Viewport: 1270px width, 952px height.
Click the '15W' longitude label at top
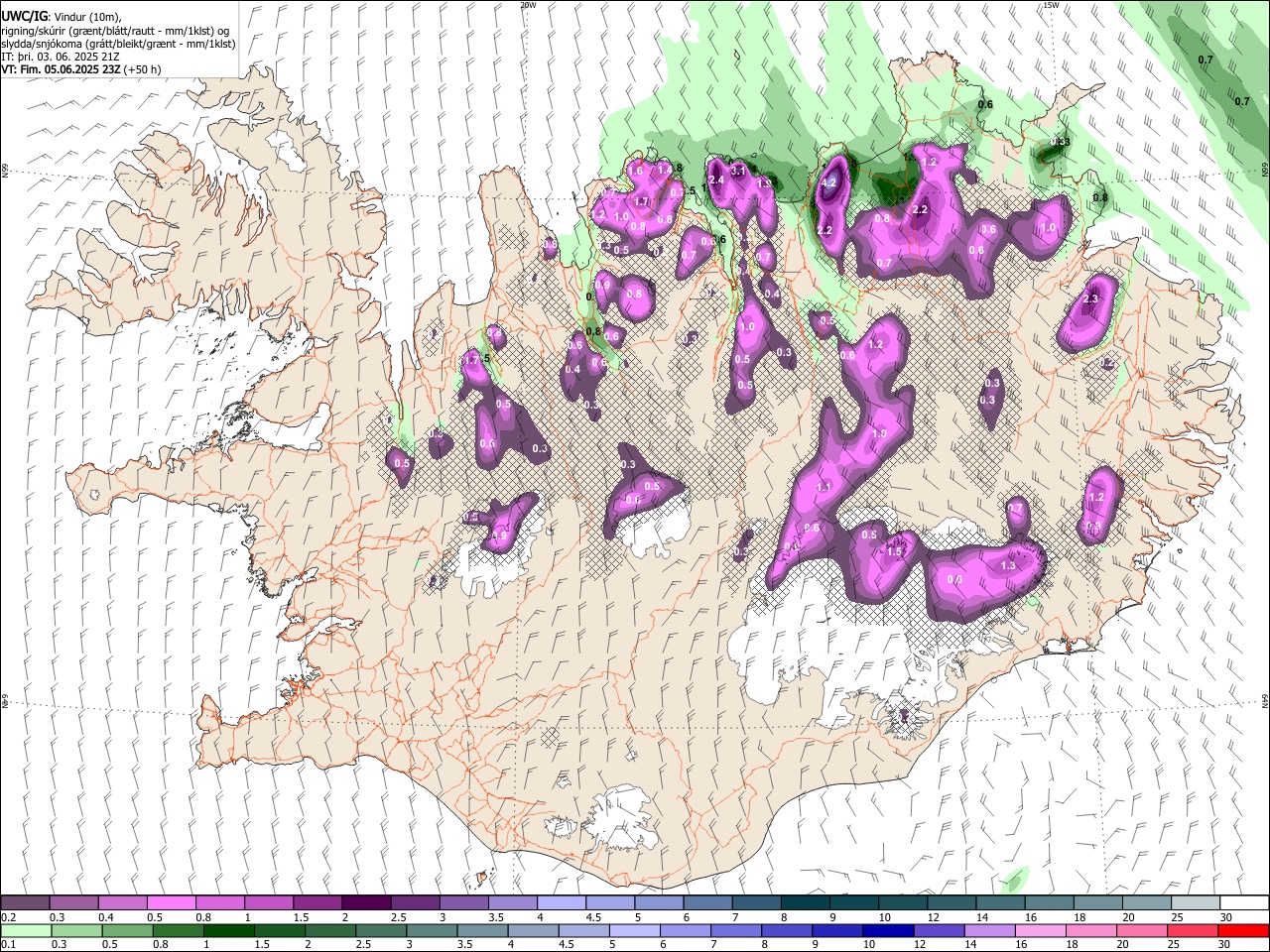(x=1051, y=5)
